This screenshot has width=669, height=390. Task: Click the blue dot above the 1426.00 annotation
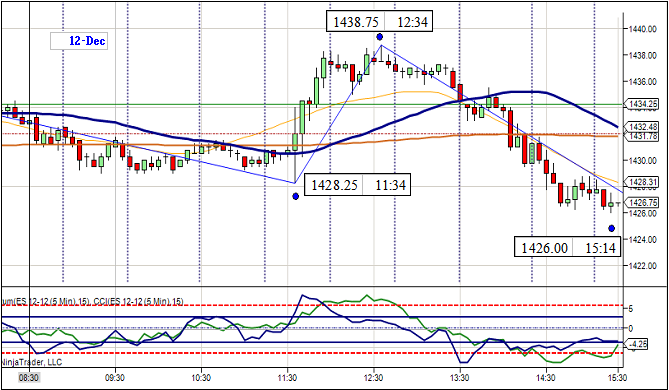611,228
